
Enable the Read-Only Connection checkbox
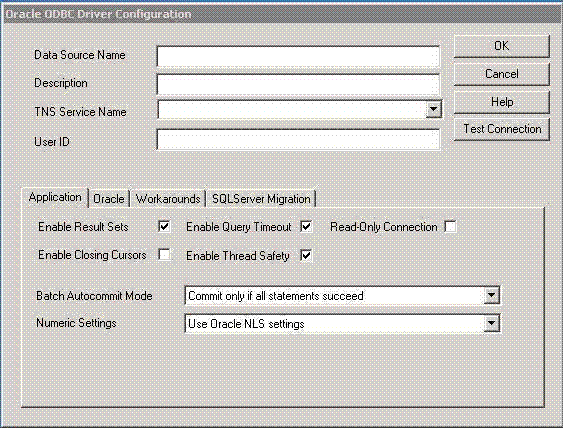(x=450, y=227)
